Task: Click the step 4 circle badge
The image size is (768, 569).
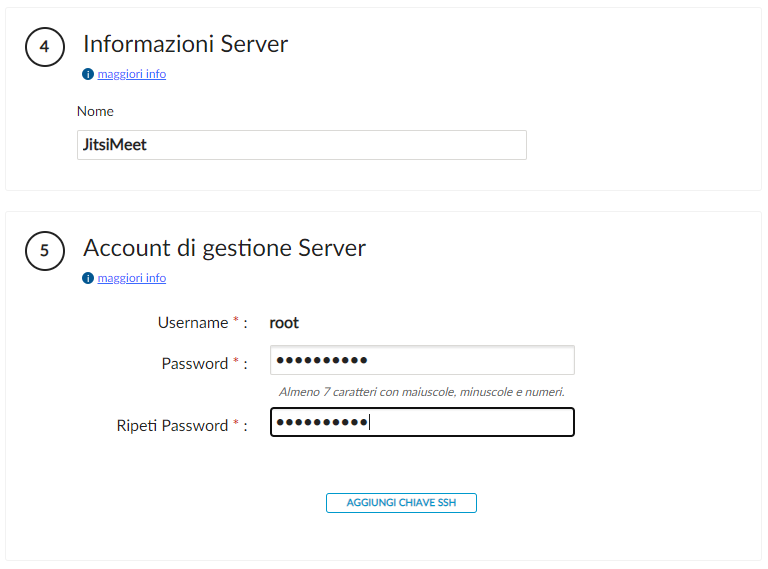Action: click(x=44, y=47)
